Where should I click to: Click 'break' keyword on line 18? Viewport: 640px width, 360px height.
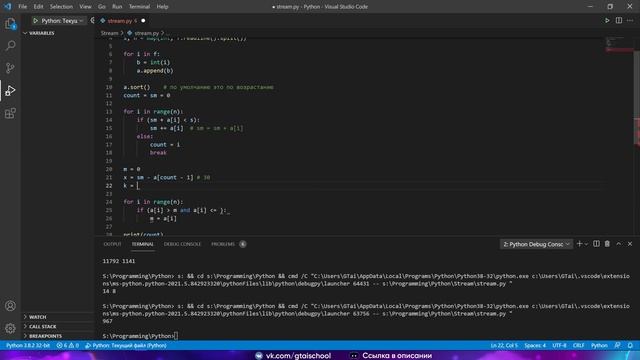[x=158, y=153]
